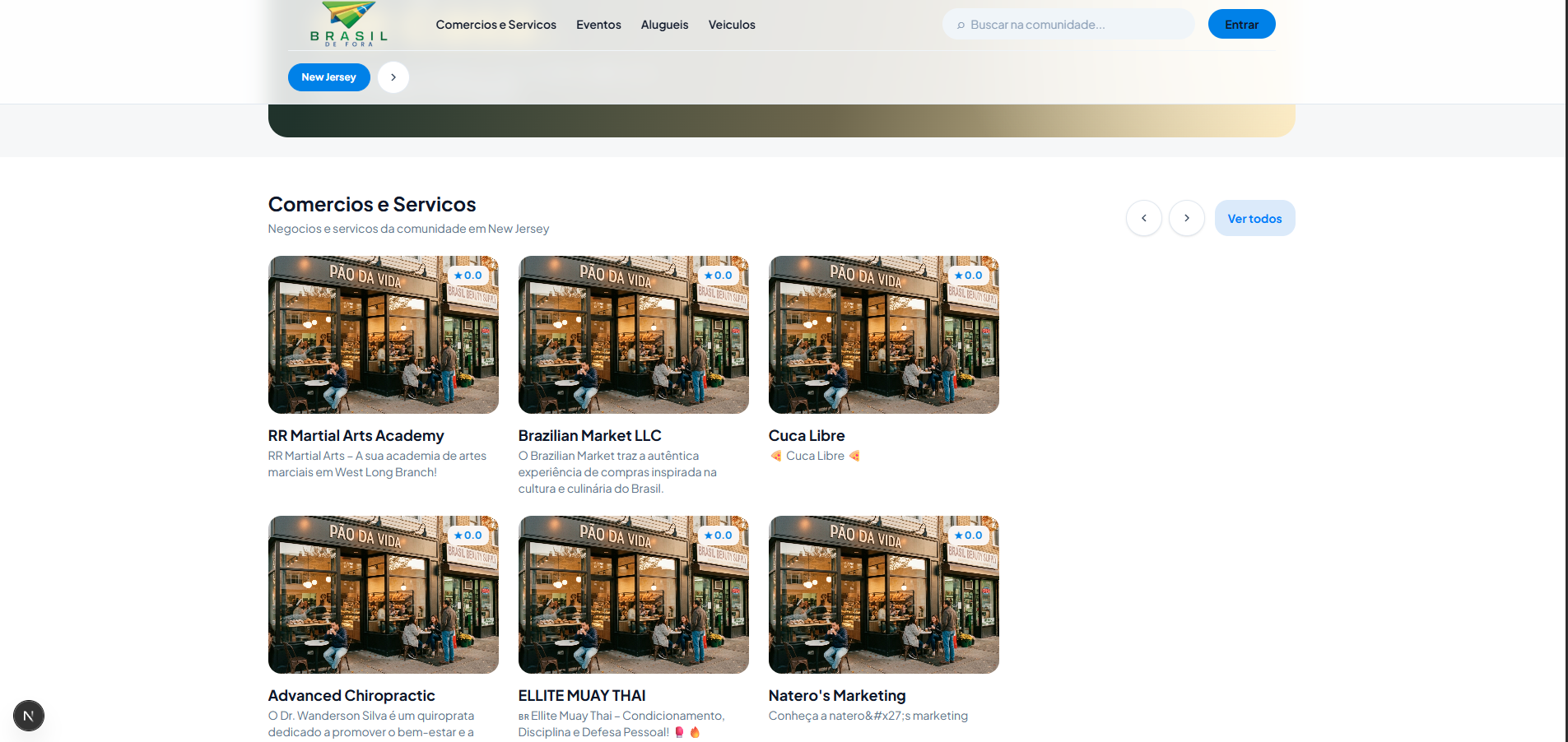Click the rating badge on Advanced Chiropractic
The width and height of the screenshot is (1568, 742).
pyautogui.click(x=468, y=536)
